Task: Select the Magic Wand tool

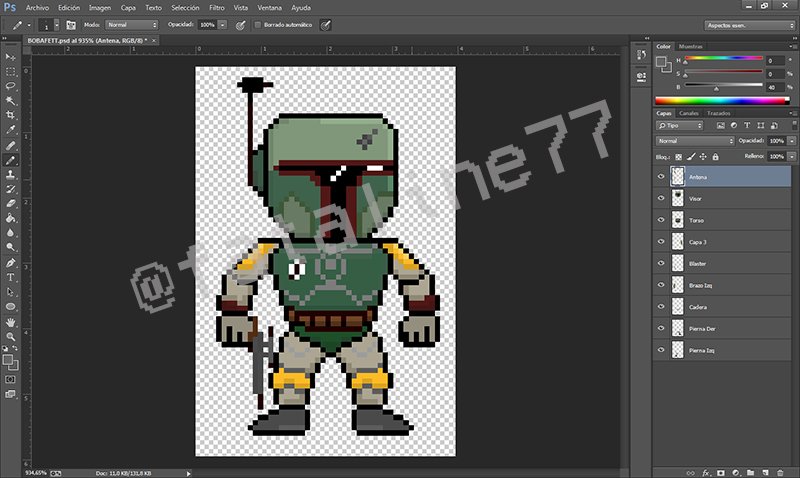Action: click(x=10, y=100)
